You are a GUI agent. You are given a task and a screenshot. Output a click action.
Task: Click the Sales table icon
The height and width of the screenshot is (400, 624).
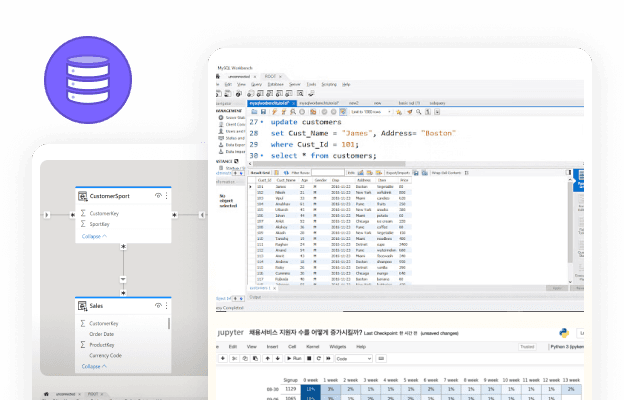(82, 306)
